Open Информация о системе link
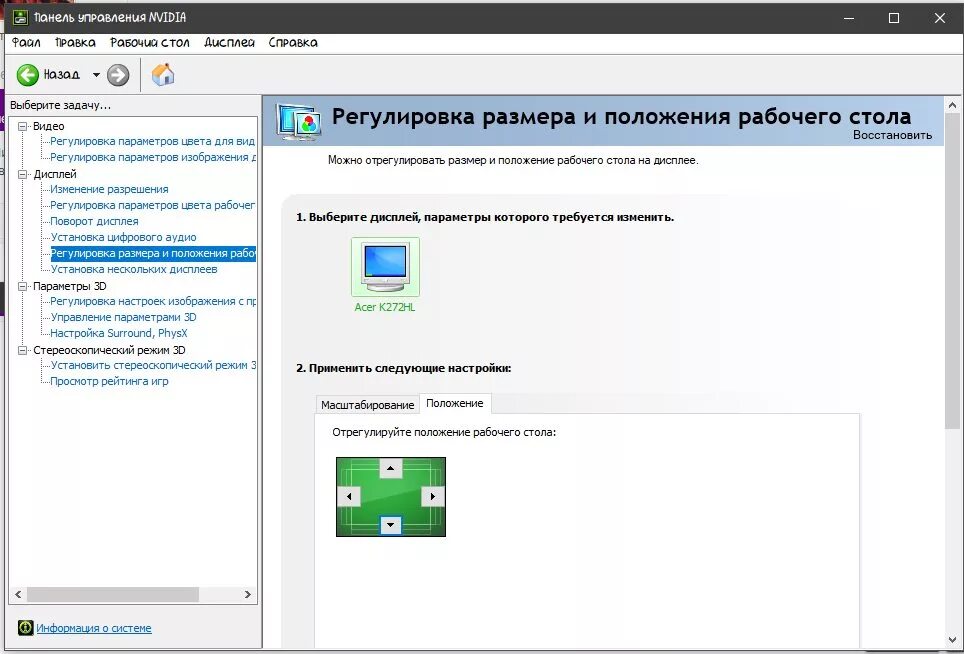 point(93,628)
